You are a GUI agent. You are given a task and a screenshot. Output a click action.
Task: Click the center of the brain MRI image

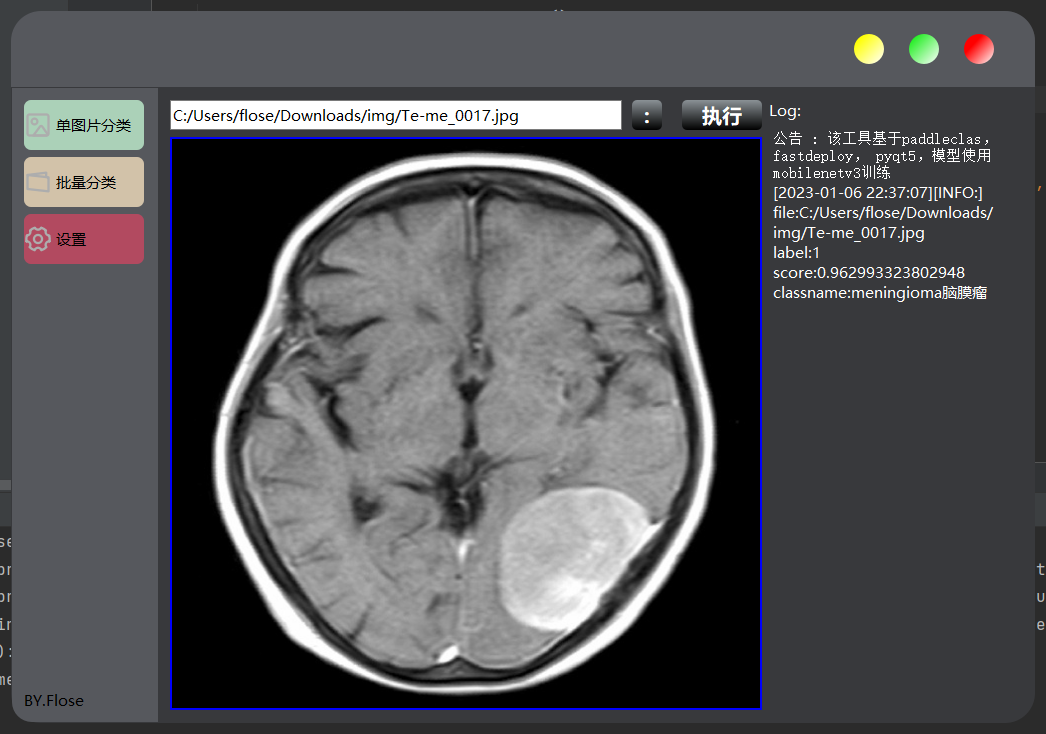(466, 423)
